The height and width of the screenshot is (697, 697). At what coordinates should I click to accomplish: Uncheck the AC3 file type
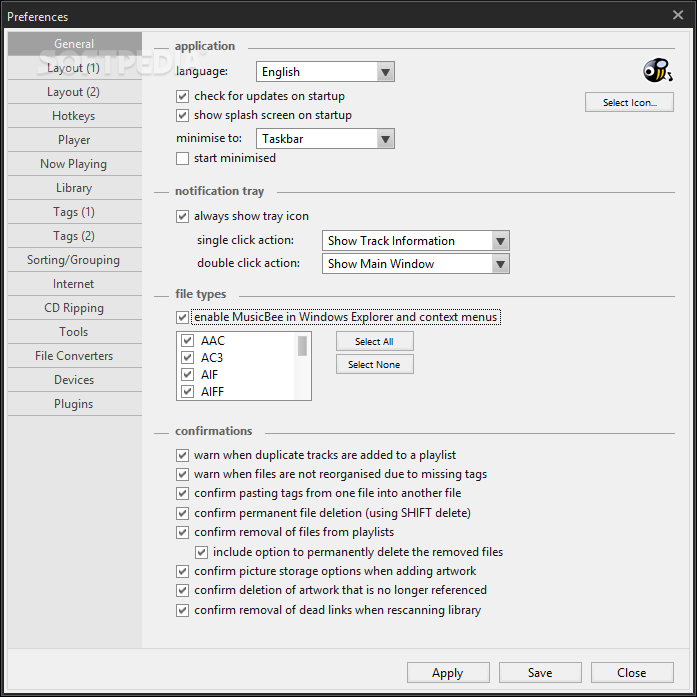point(188,358)
